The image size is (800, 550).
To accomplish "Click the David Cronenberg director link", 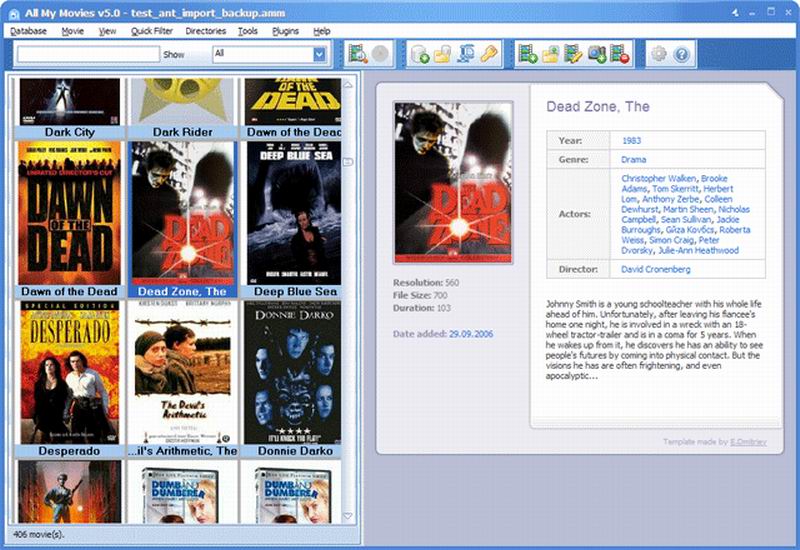I will [x=655, y=269].
